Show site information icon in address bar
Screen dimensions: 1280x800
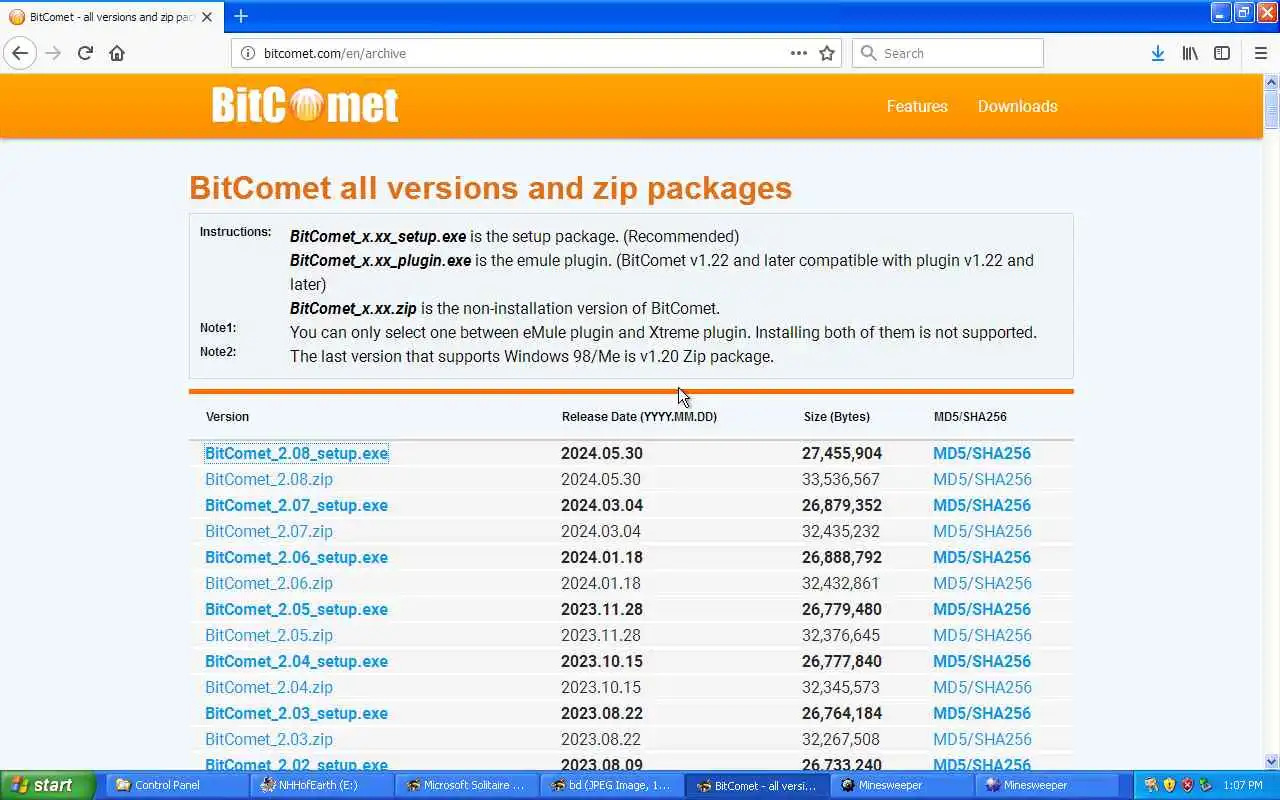coord(248,53)
